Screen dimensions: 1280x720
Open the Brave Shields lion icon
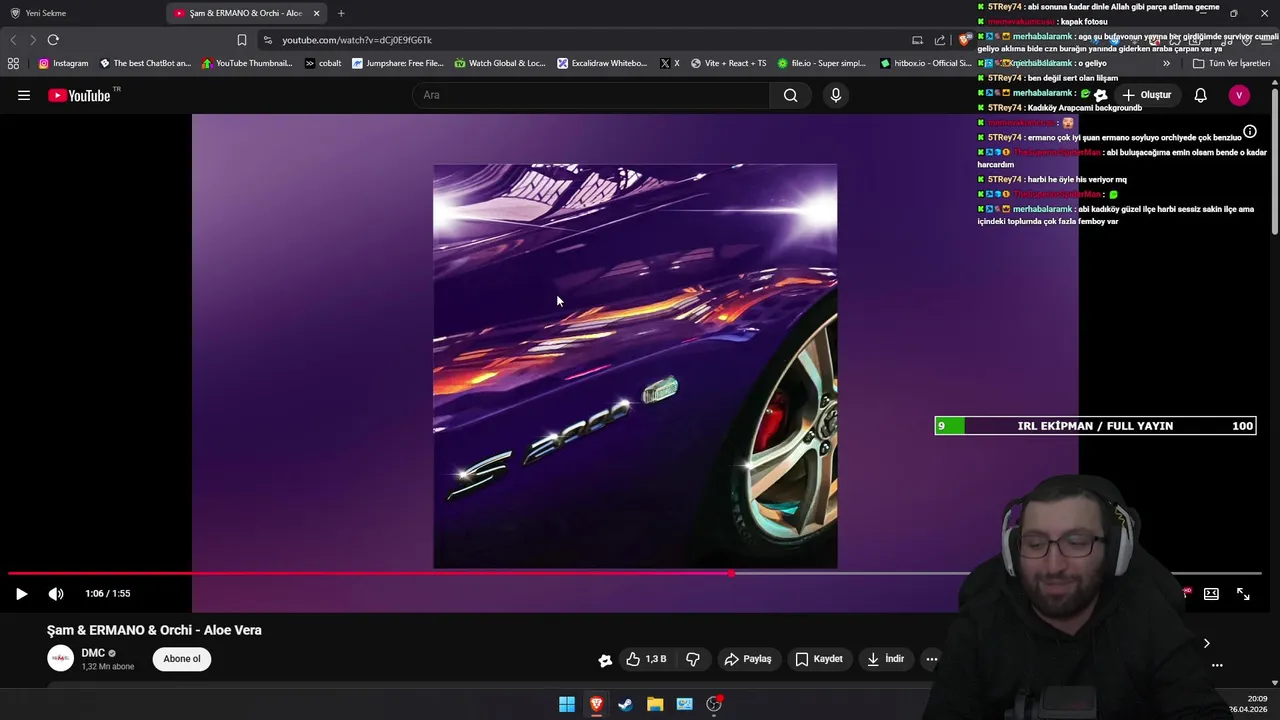pyautogui.click(x=964, y=40)
